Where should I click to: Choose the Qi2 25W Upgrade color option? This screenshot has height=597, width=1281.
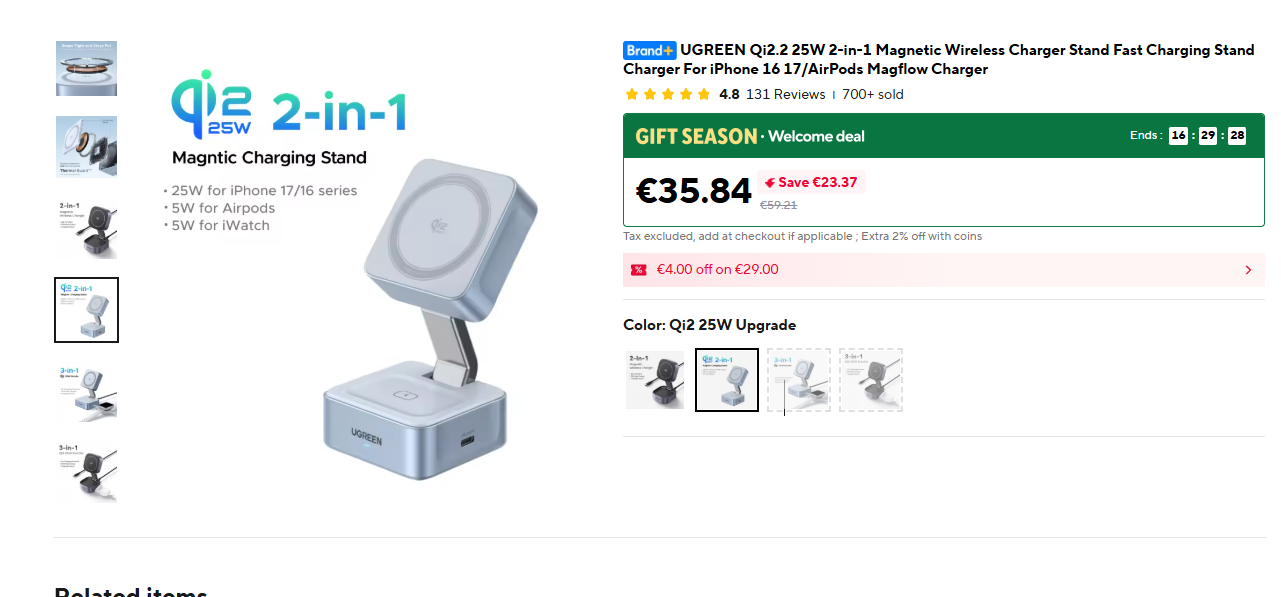(x=727, y=380)
